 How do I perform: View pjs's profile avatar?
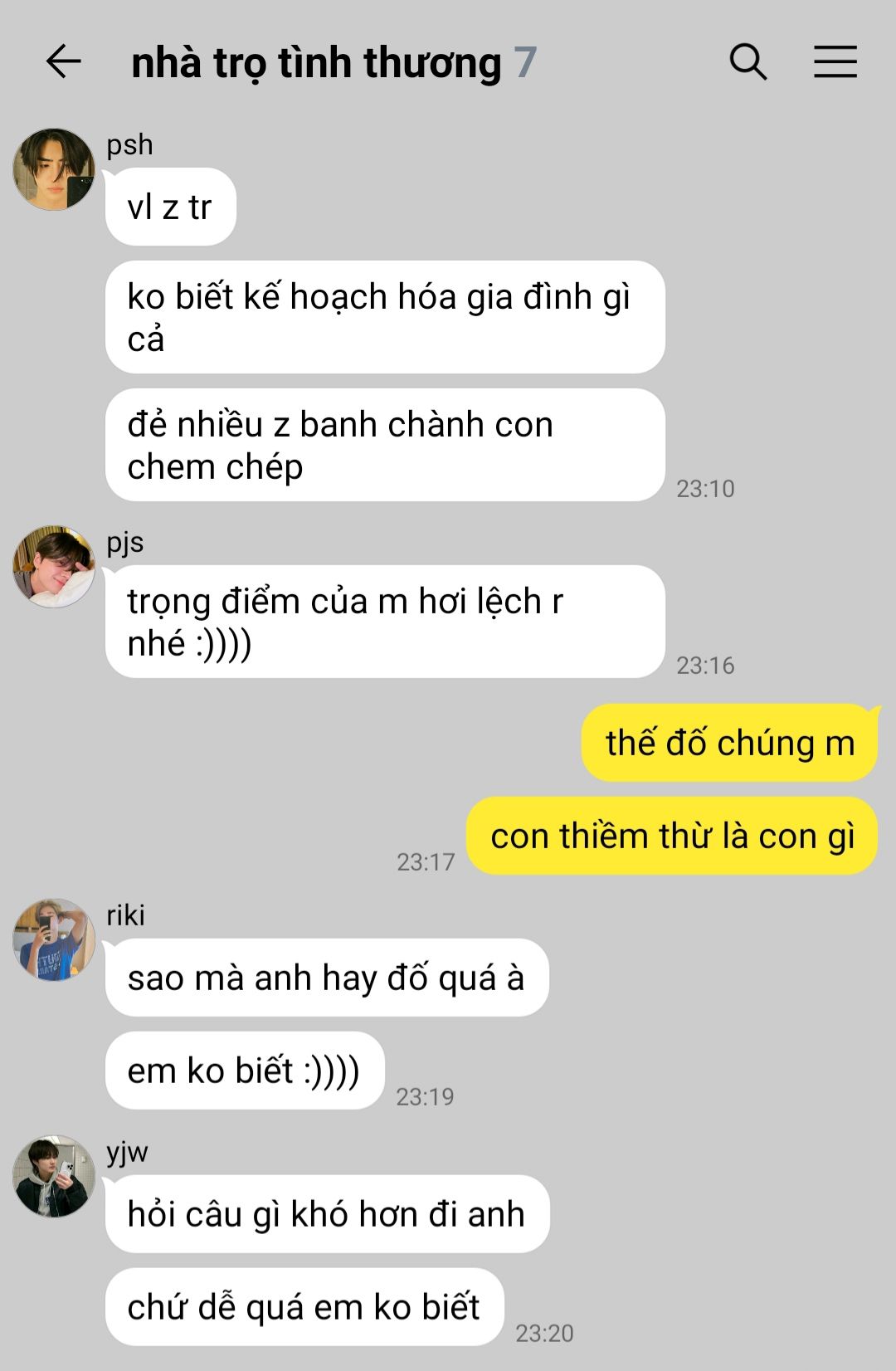coord(54,567)
